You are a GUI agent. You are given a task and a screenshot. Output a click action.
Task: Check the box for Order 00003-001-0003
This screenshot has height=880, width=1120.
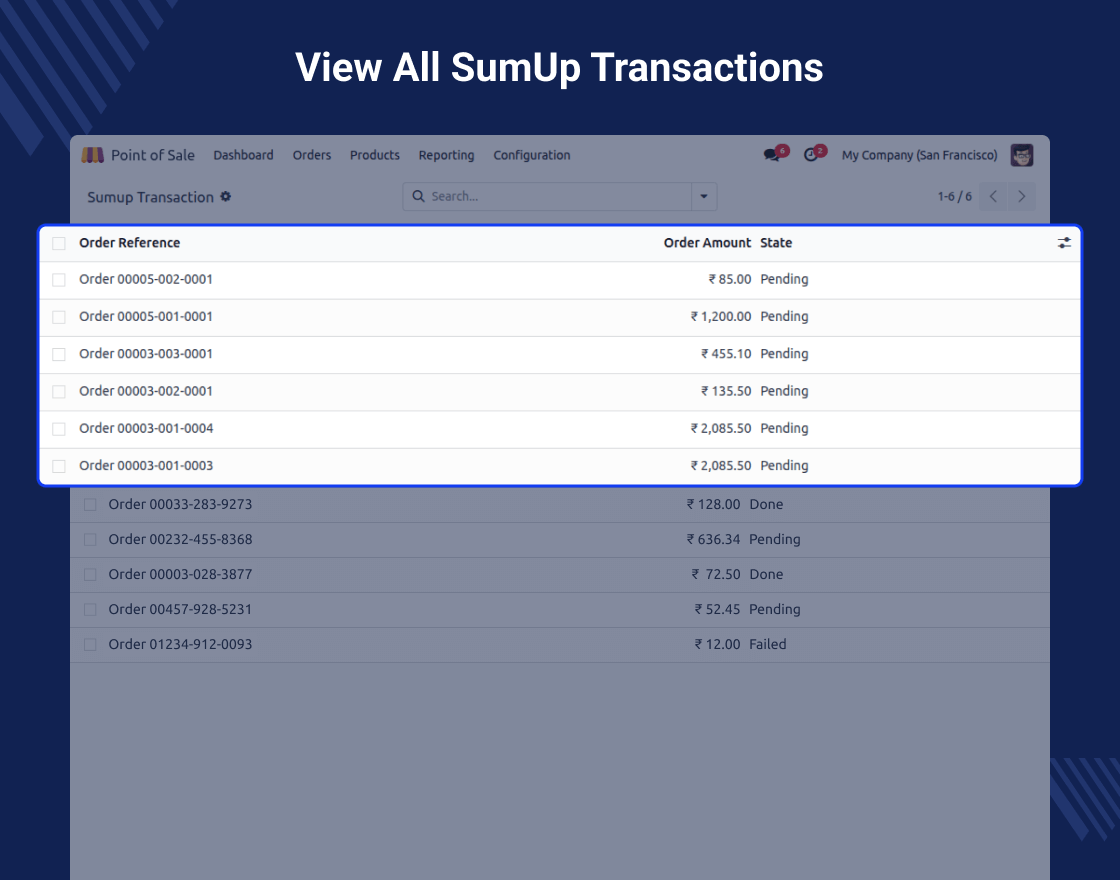click(59, 466)
